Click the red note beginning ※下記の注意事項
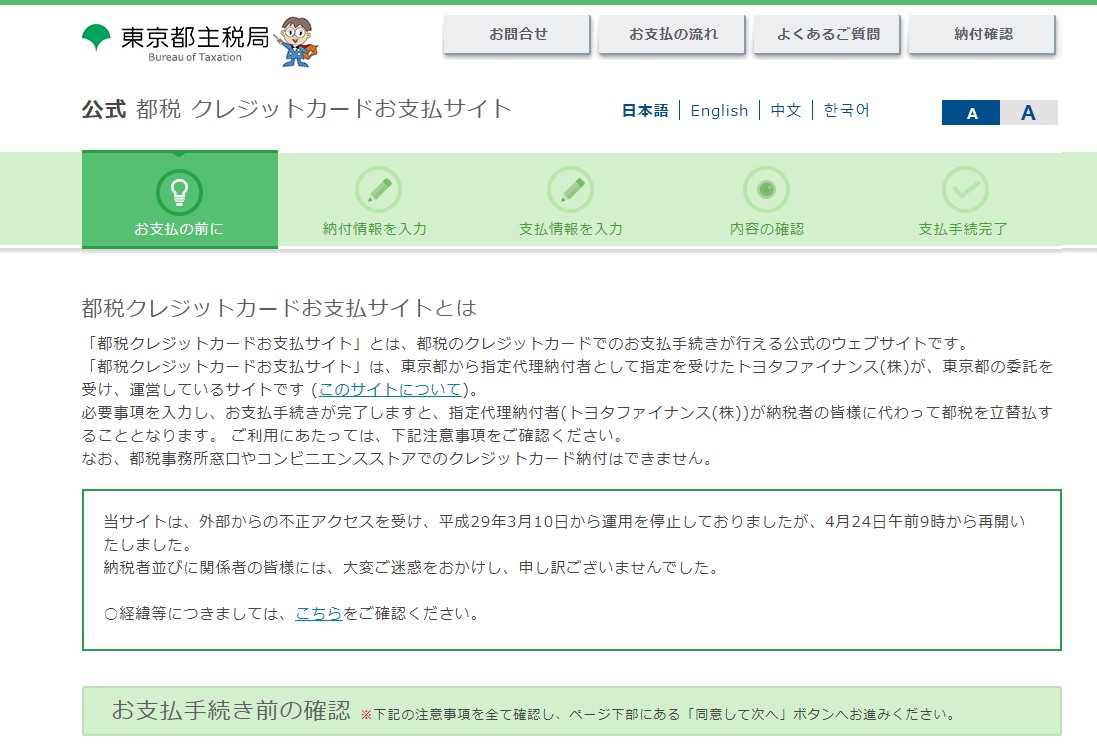The width and height of the screenshot is (1097, 750). (658, 714)
